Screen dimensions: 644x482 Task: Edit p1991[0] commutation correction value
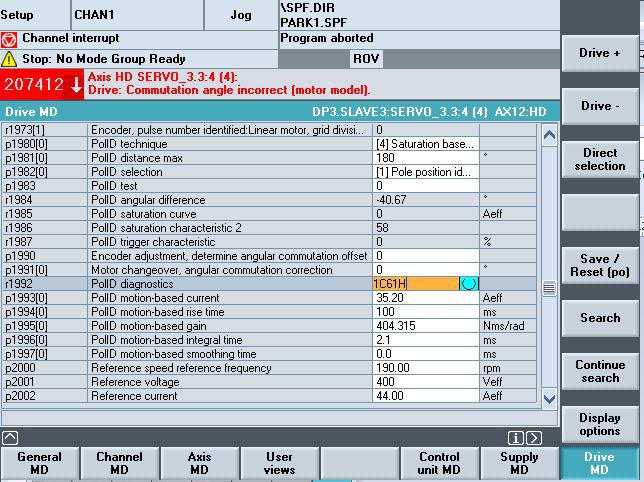click(426, 270)
